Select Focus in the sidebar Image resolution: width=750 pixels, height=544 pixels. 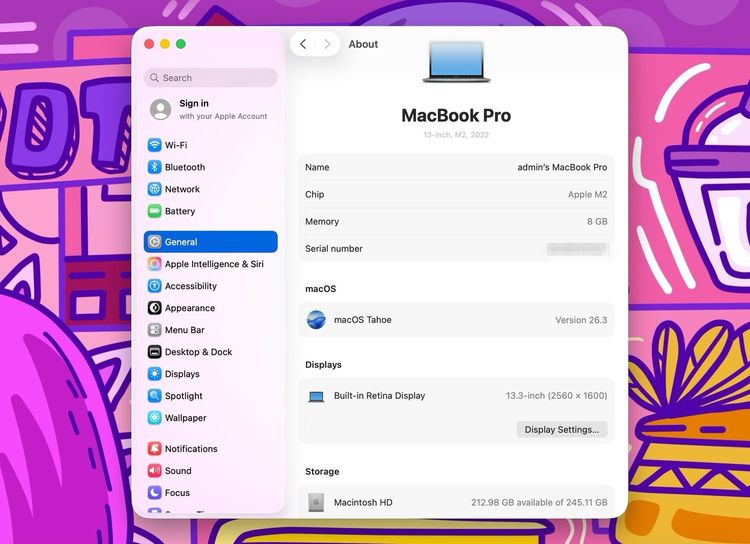pos(210,492)
